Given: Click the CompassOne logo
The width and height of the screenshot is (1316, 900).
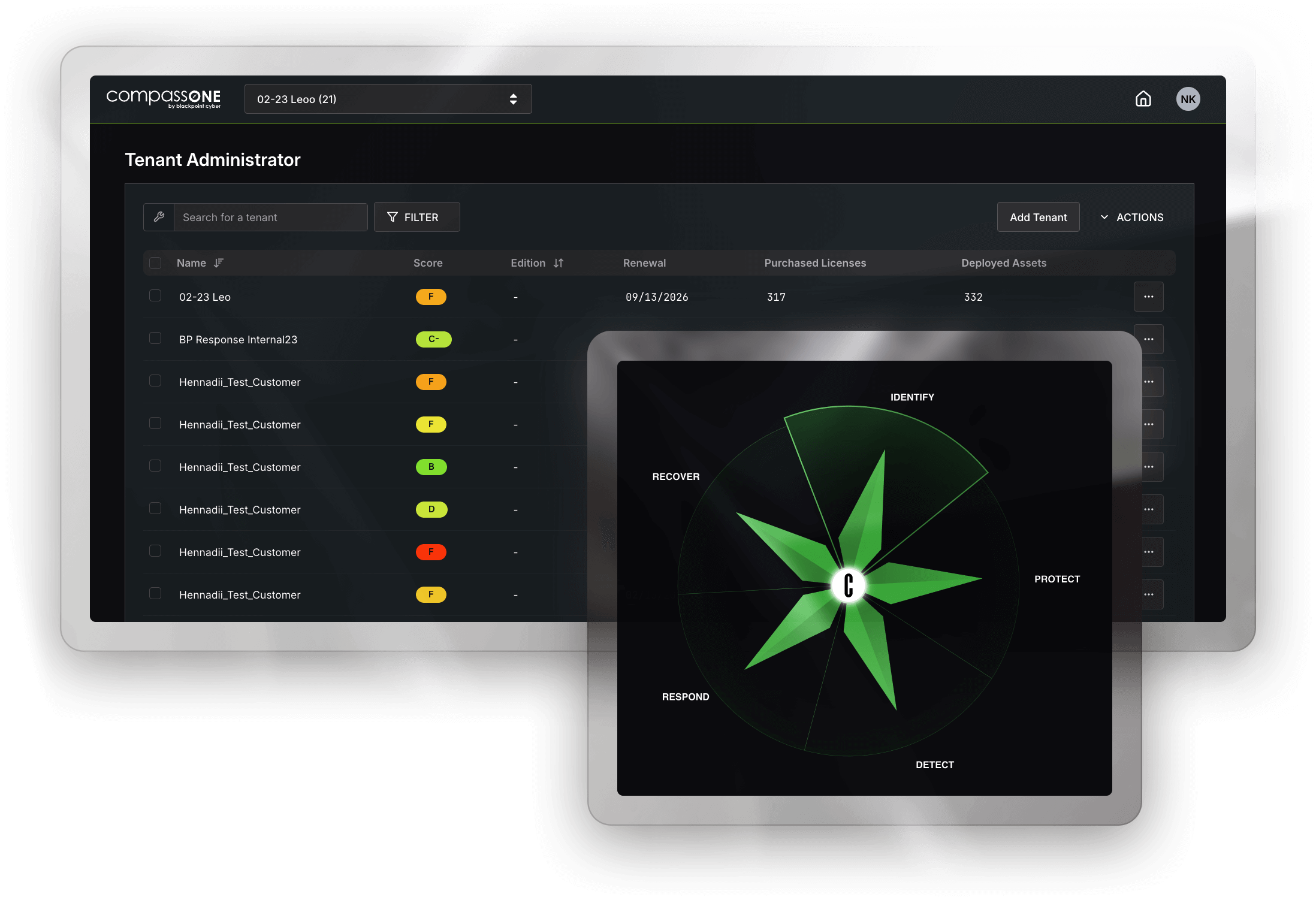Looking at the screenshot, I should pos(164,99).
